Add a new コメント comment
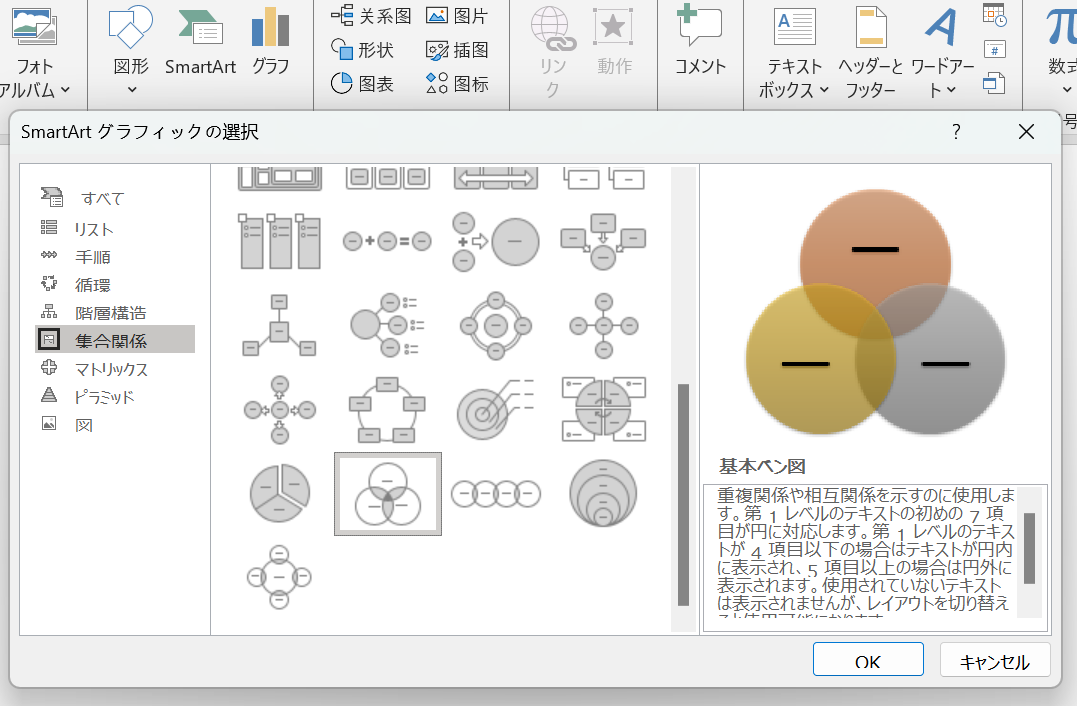 coord(700,40)
